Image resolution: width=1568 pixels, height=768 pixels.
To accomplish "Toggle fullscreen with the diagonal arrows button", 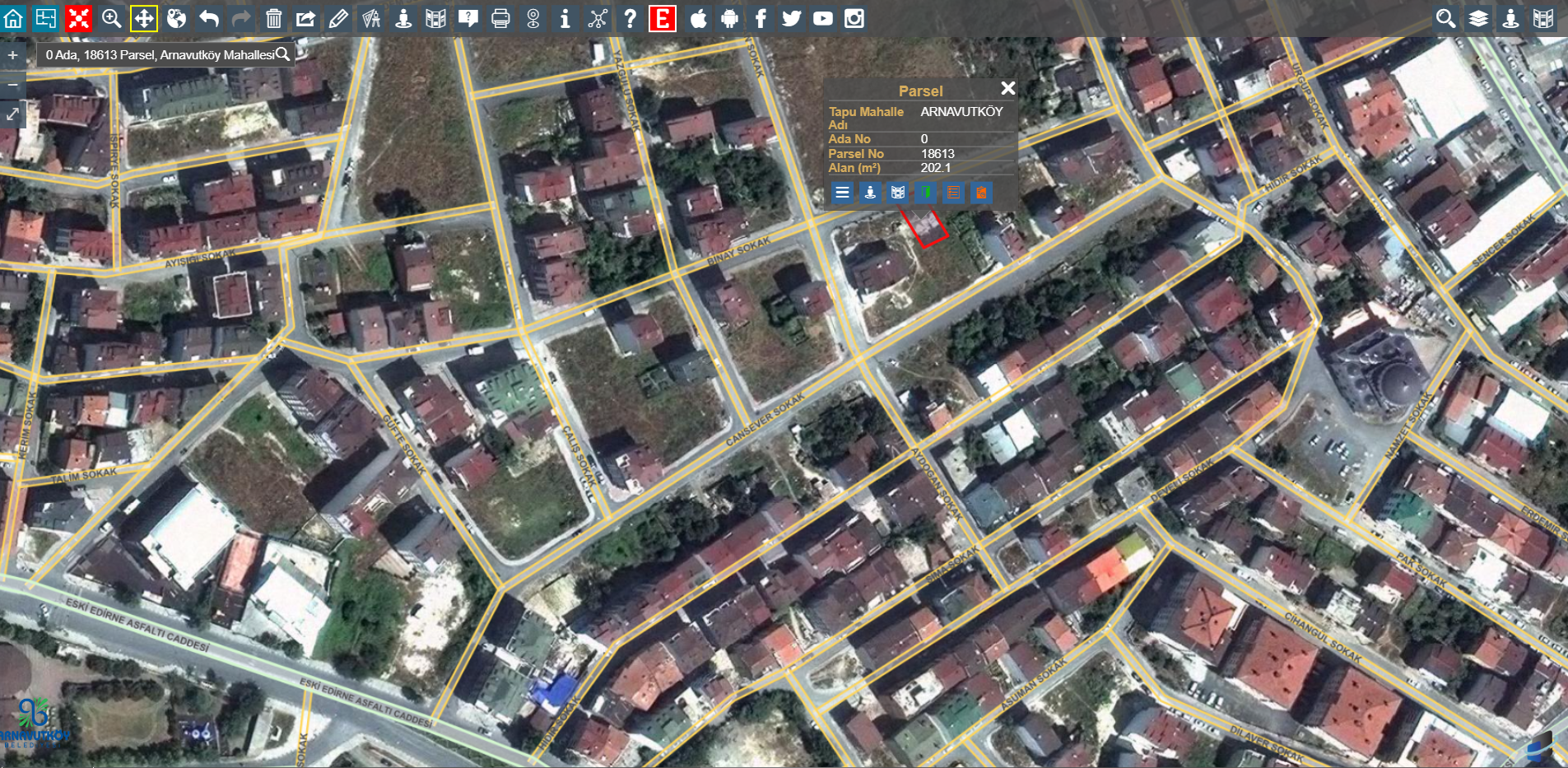I will [x=13, y=114].
